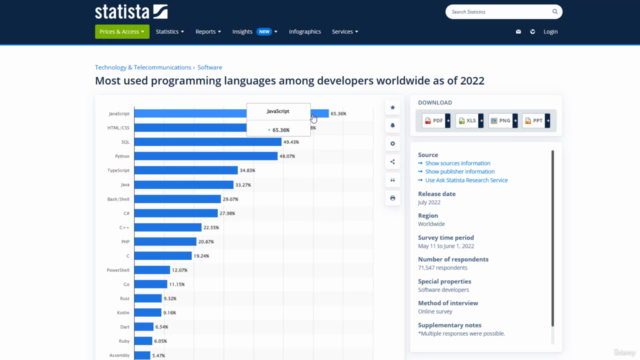
Task: Click the JavaScript axis label
Action: click(x=119, y=113)
